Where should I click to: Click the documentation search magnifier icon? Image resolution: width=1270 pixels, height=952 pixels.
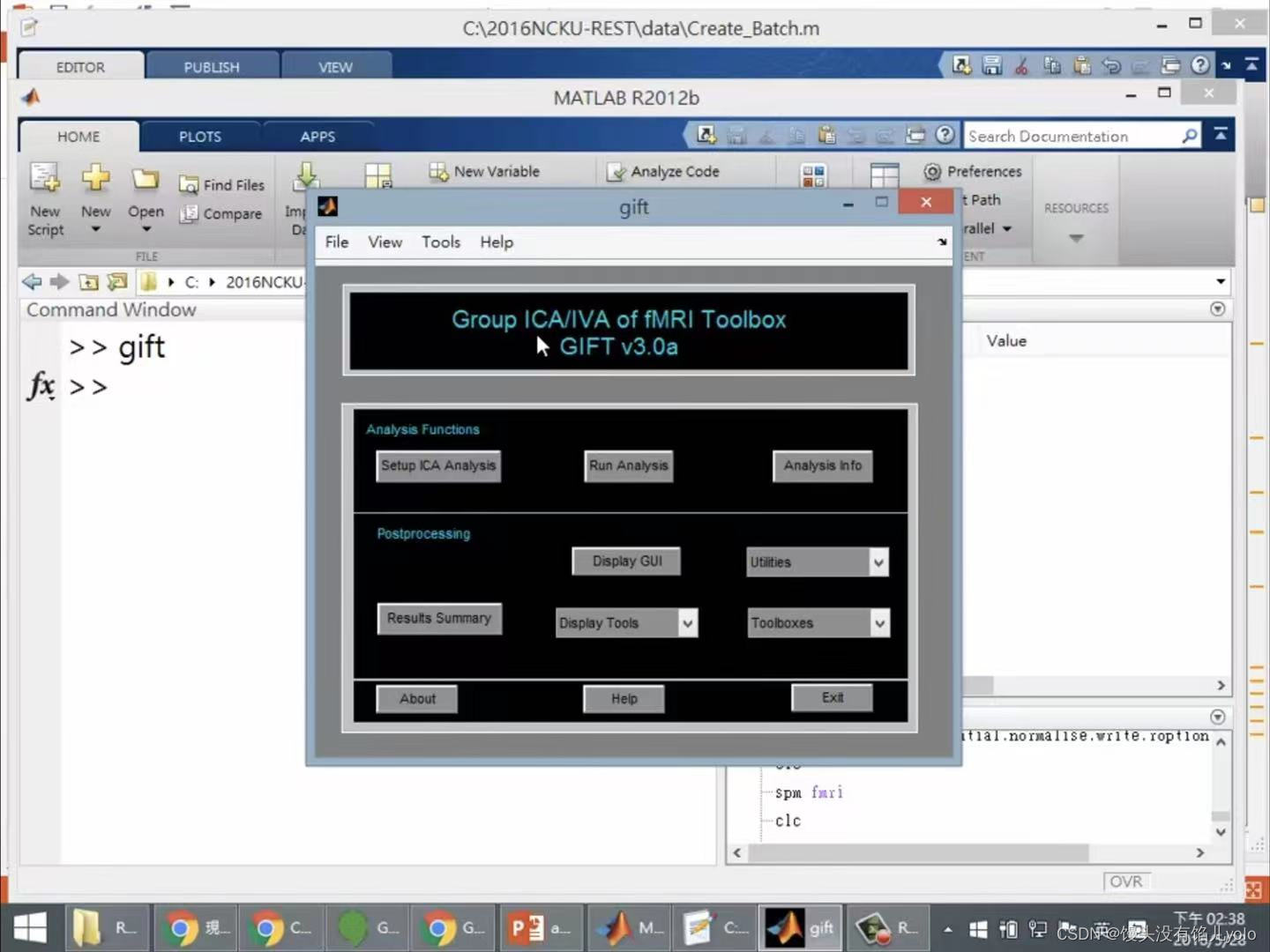point(1190,136)
